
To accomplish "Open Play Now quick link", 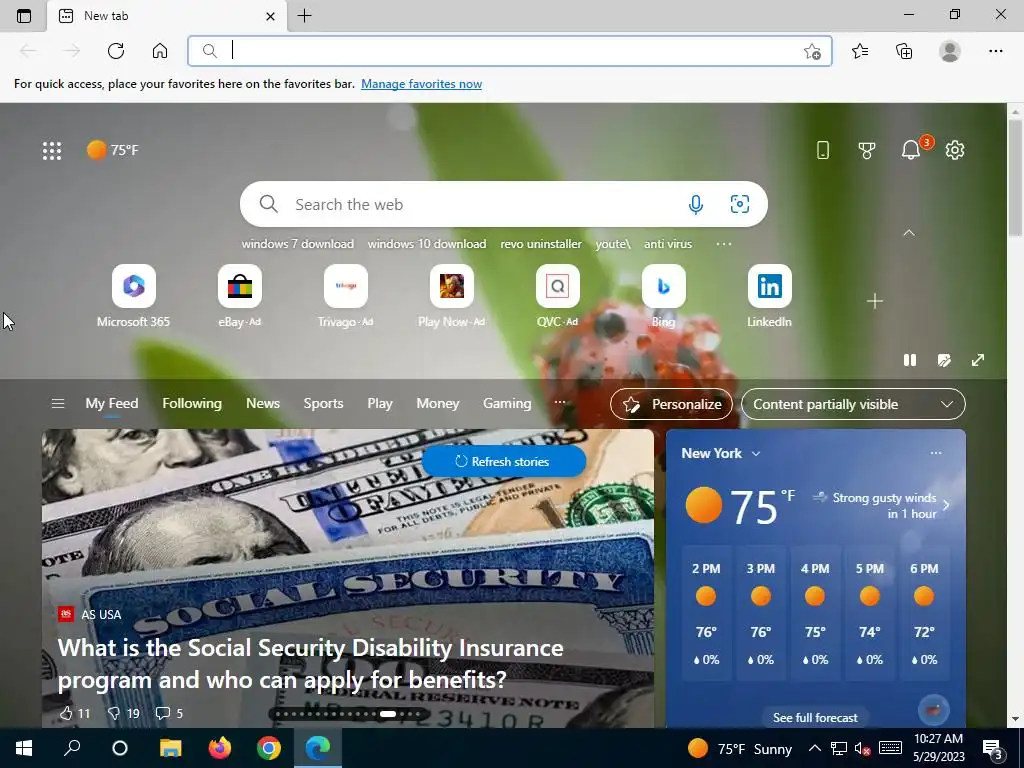I will (x=452, y=296).
